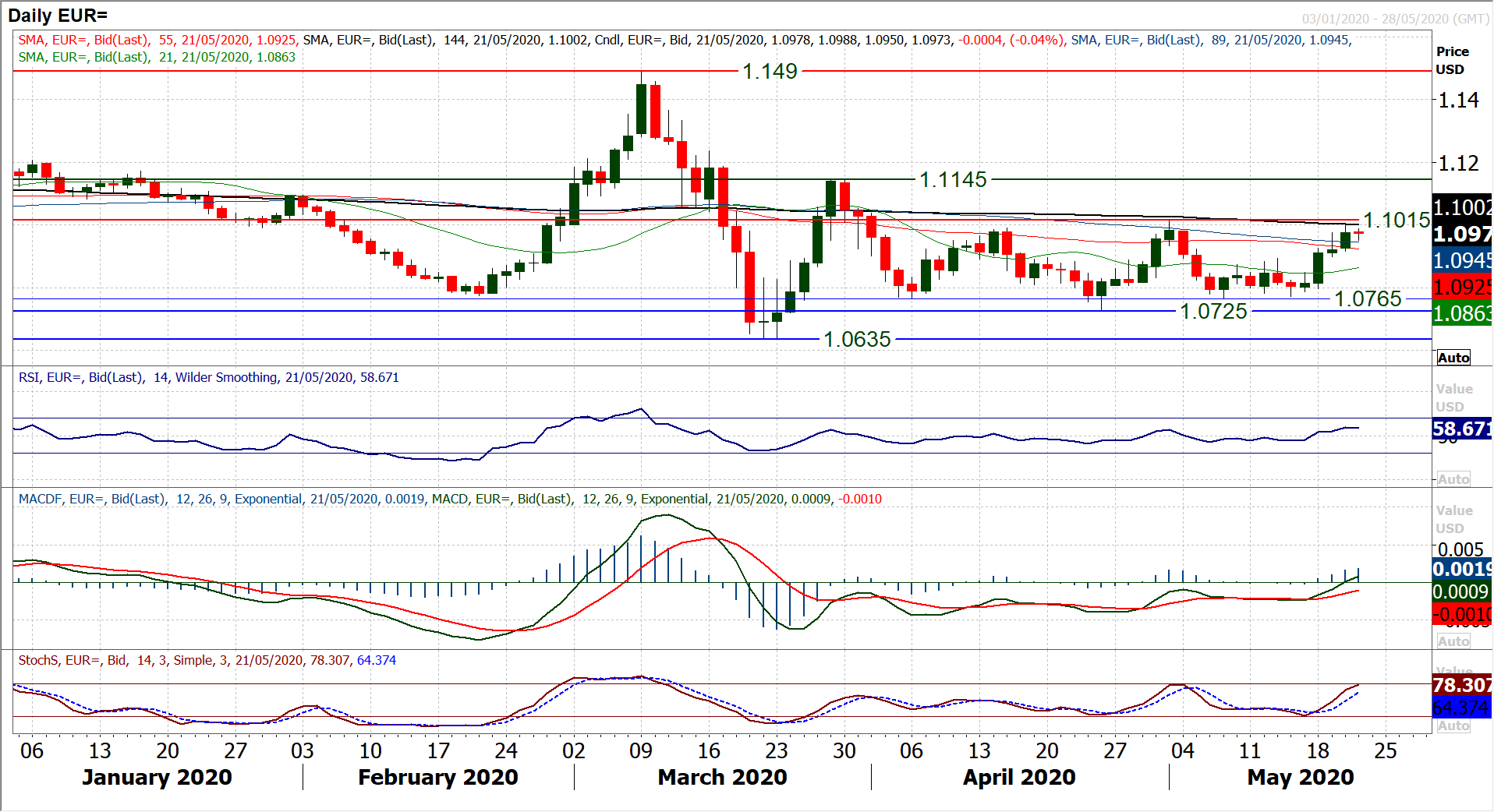Jump to March 2020 on the time axis

click(x=722, y=777)
